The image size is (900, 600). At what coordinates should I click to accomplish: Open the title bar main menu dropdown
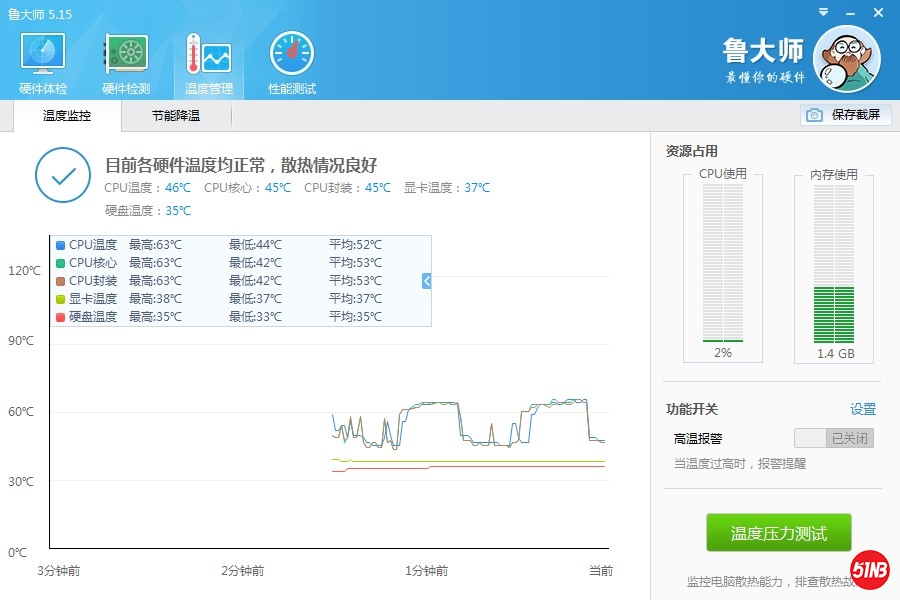(822, 11)
